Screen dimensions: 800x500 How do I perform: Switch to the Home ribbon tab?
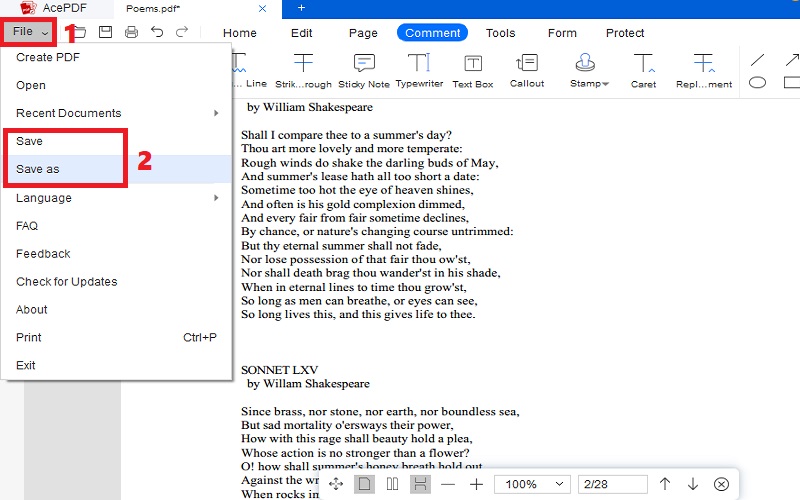[x=240, y=33]
